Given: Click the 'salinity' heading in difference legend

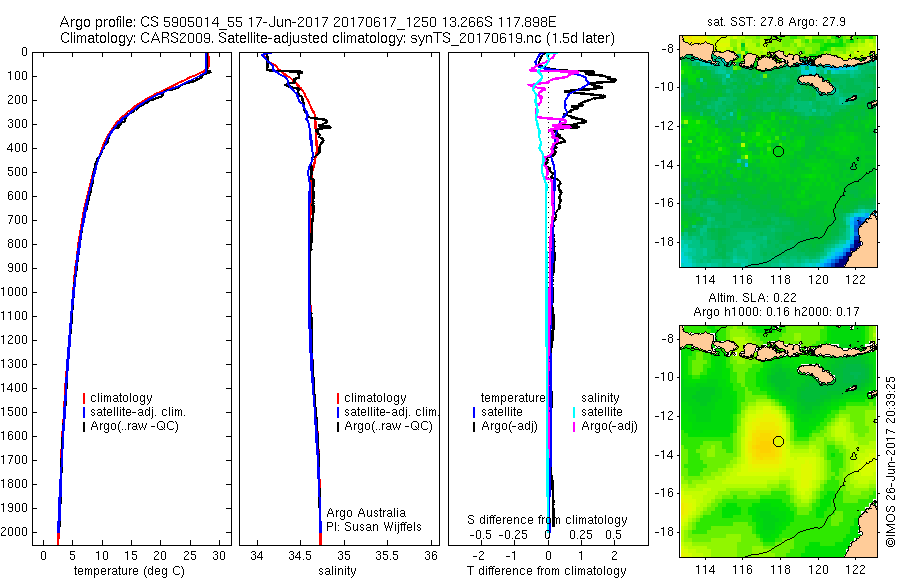Looking at the screenshot, I should pos(600,398).
